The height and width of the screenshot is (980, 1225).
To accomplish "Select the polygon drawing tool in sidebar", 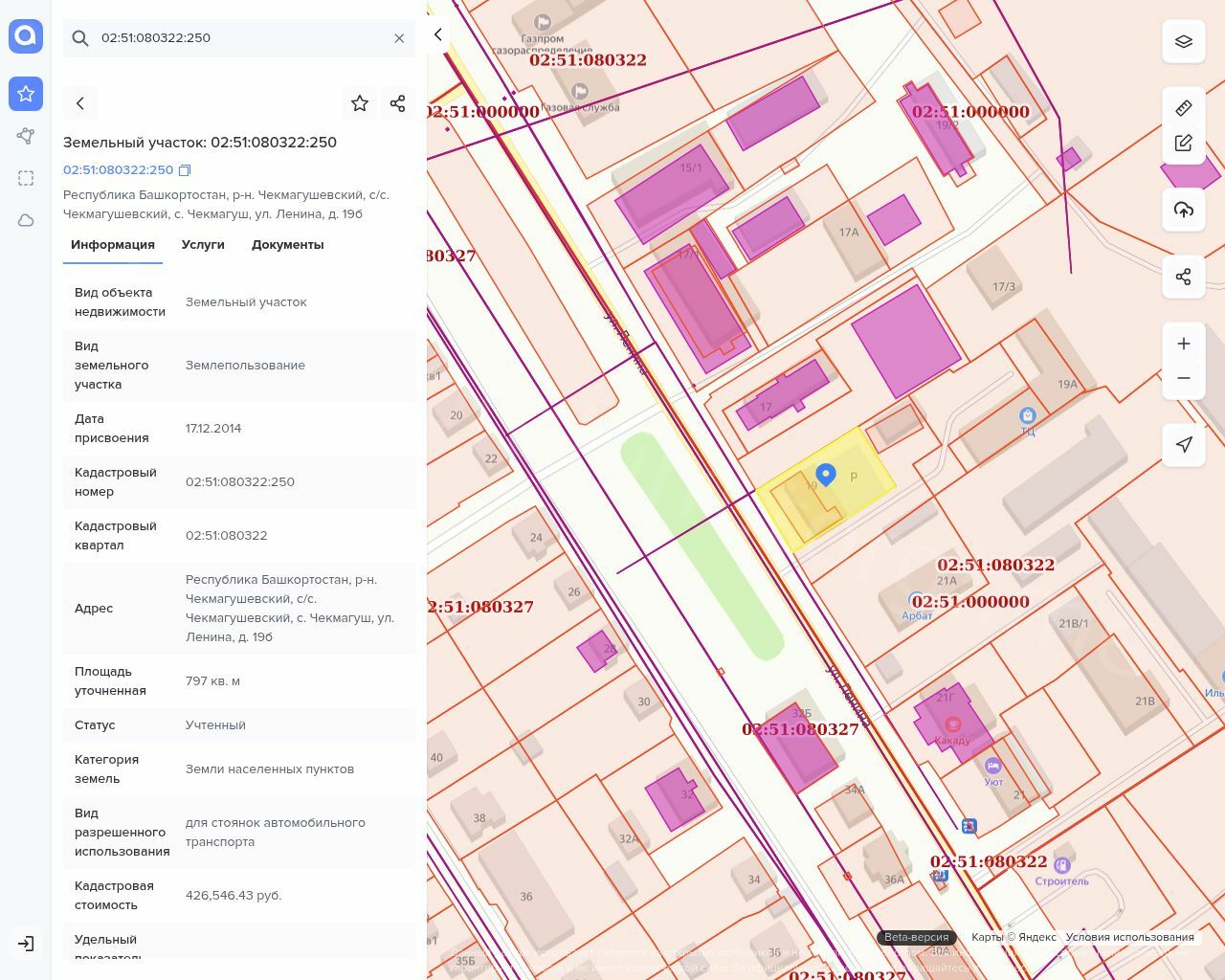I will coord(26,136).
